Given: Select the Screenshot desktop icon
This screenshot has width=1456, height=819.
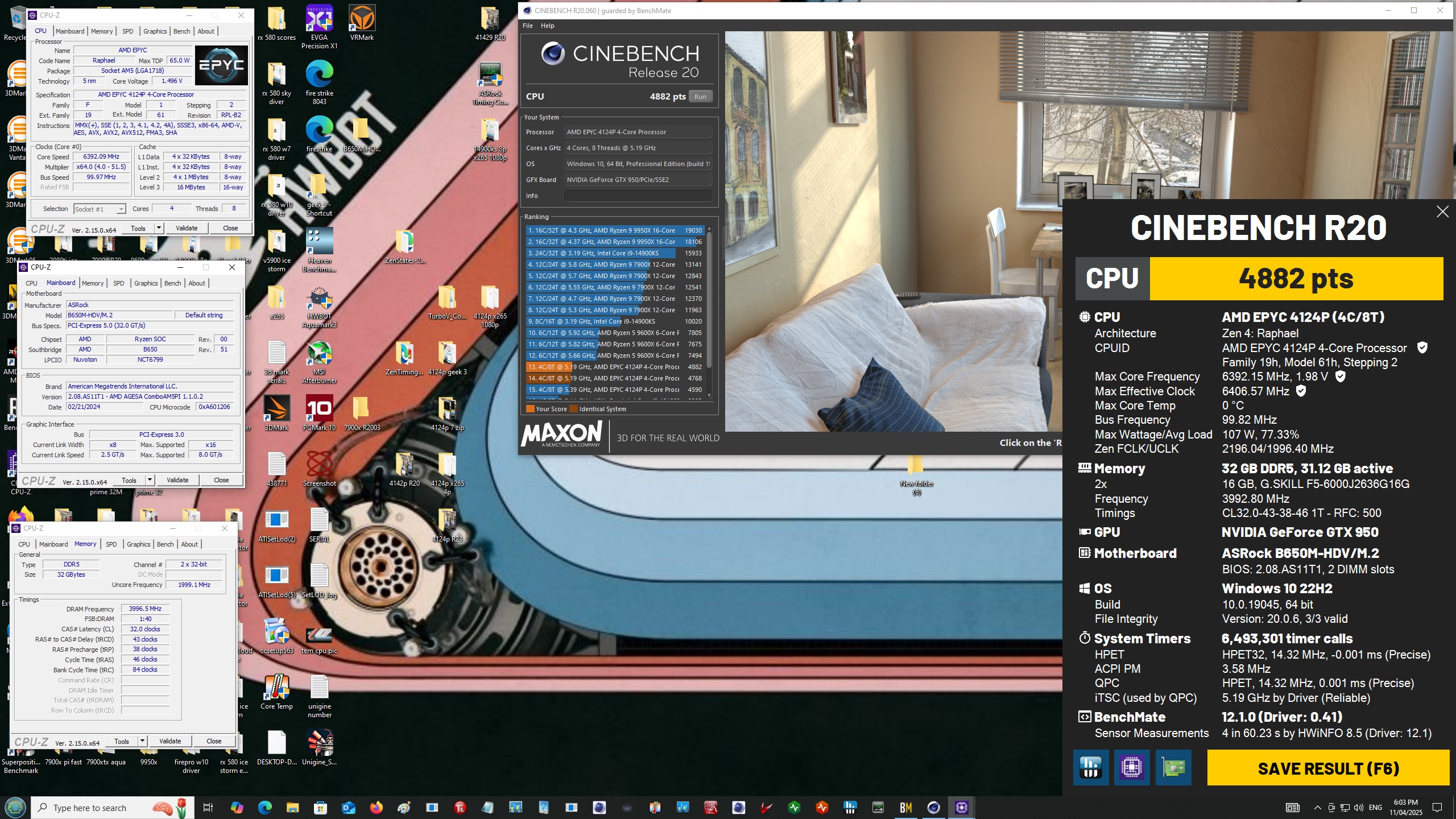Looking at the screenshot, I should 319,469.
